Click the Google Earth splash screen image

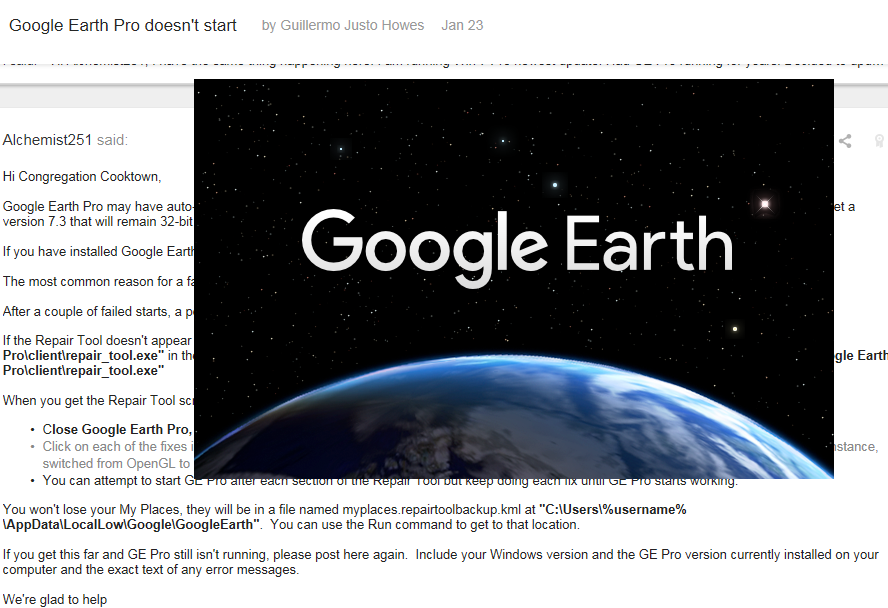[x=514, y=279]
